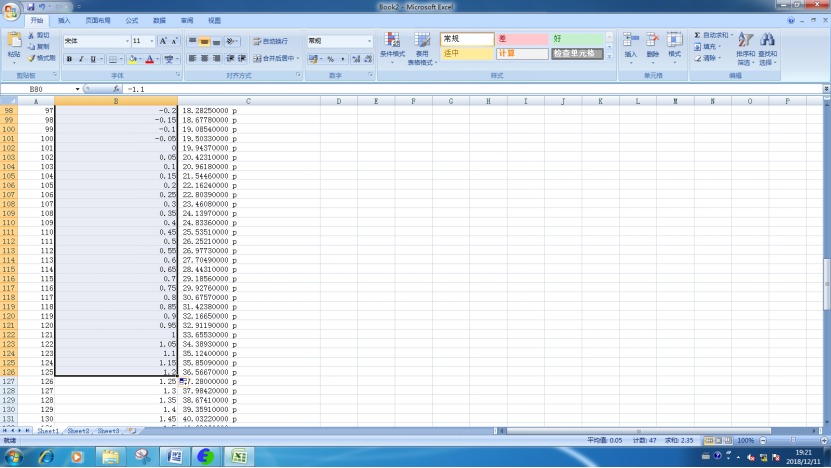The height and width of the screenshot is (468, 831).
Task: Open the Font Color dropdown arrow
Action: coord(157,59)
